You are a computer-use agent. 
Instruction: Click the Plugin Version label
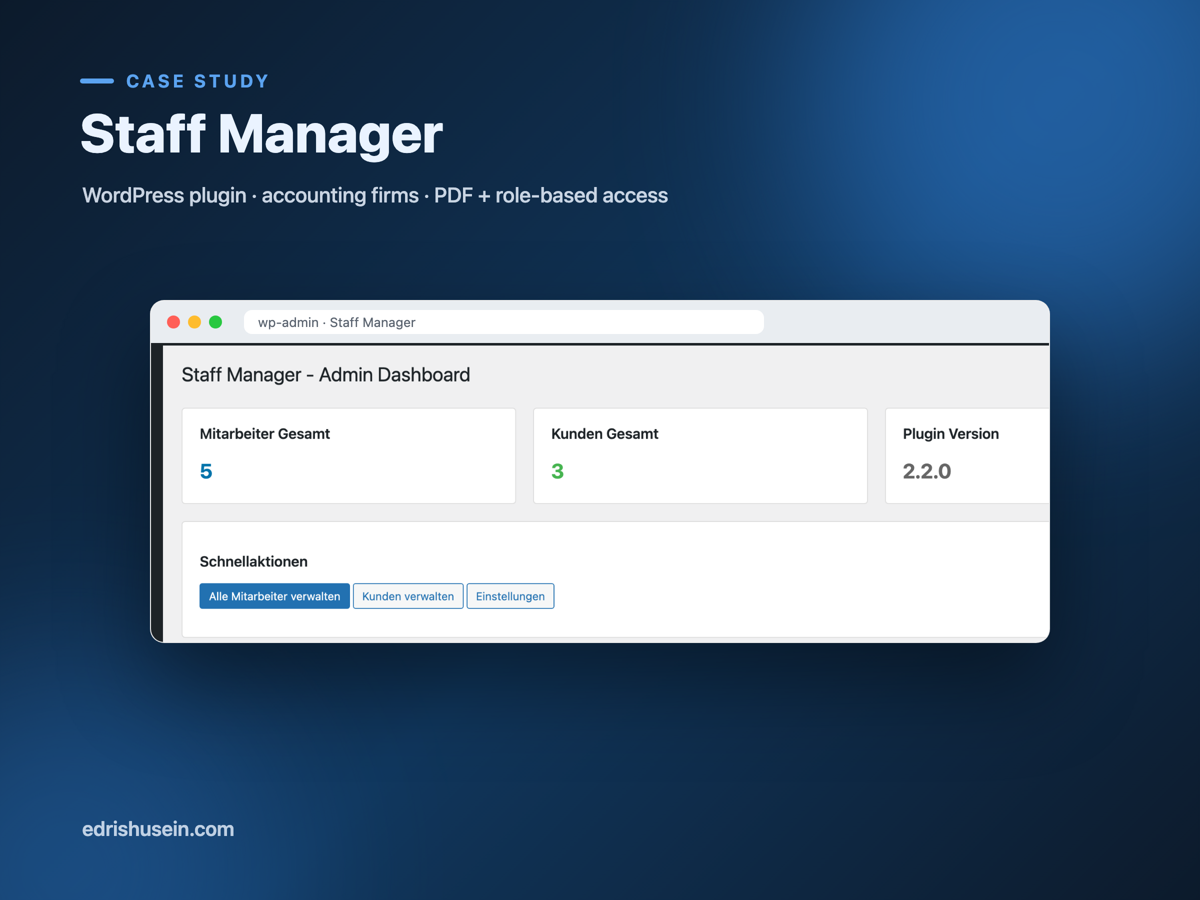coord(951,434)
